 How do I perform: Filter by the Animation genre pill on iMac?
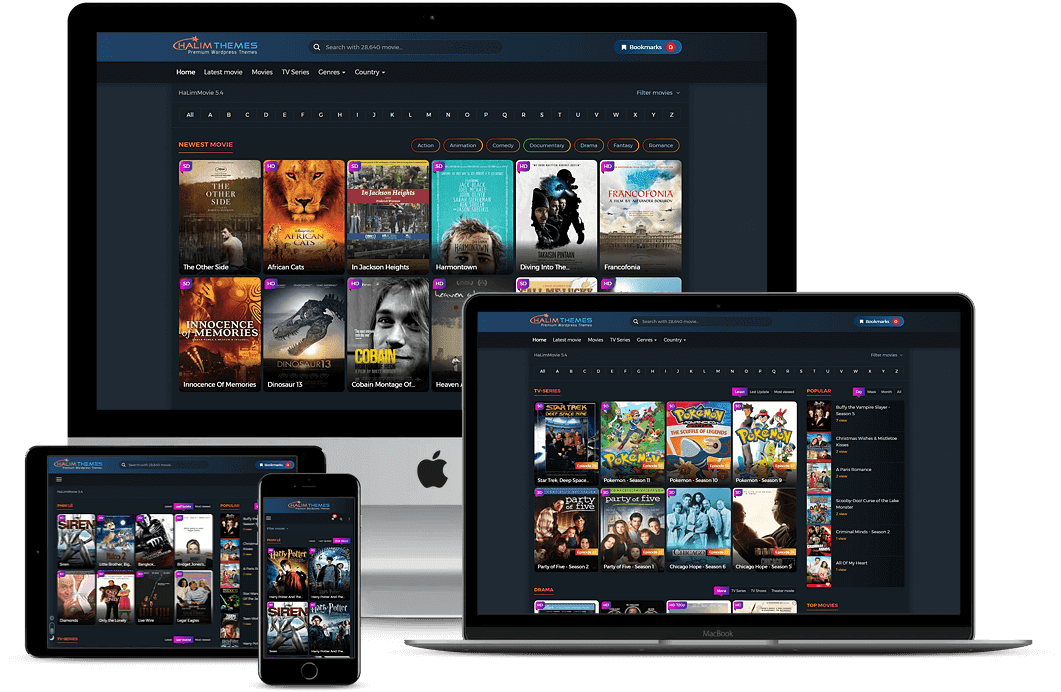click(x=463, y=145)
